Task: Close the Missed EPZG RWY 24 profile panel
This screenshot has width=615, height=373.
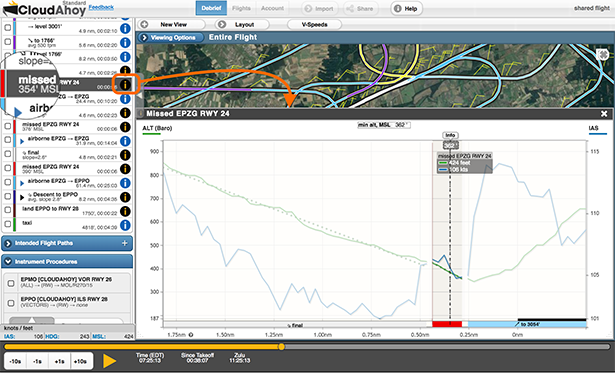Action: click(x=604, y=114)
